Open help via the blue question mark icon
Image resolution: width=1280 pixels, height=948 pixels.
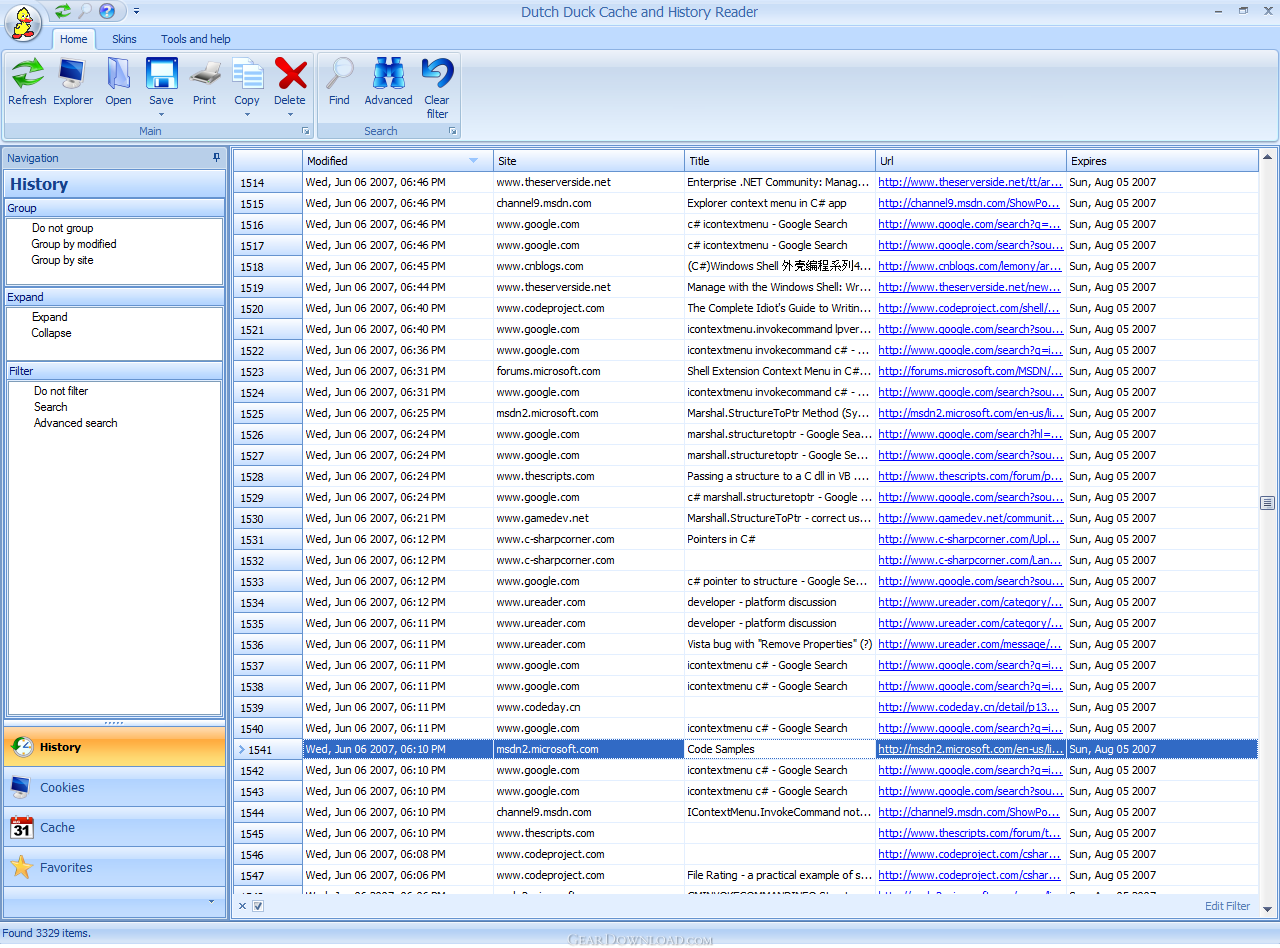[x=107, y=11]
